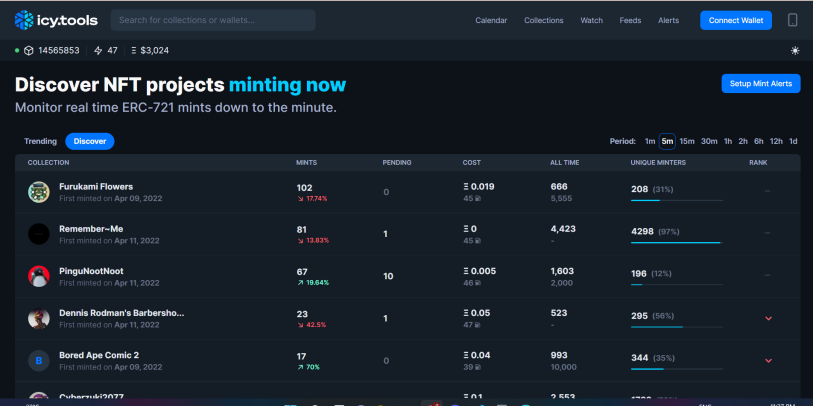Open the mobile device icon in header
The image size is (813, 406).
click(x=792, y=20)
